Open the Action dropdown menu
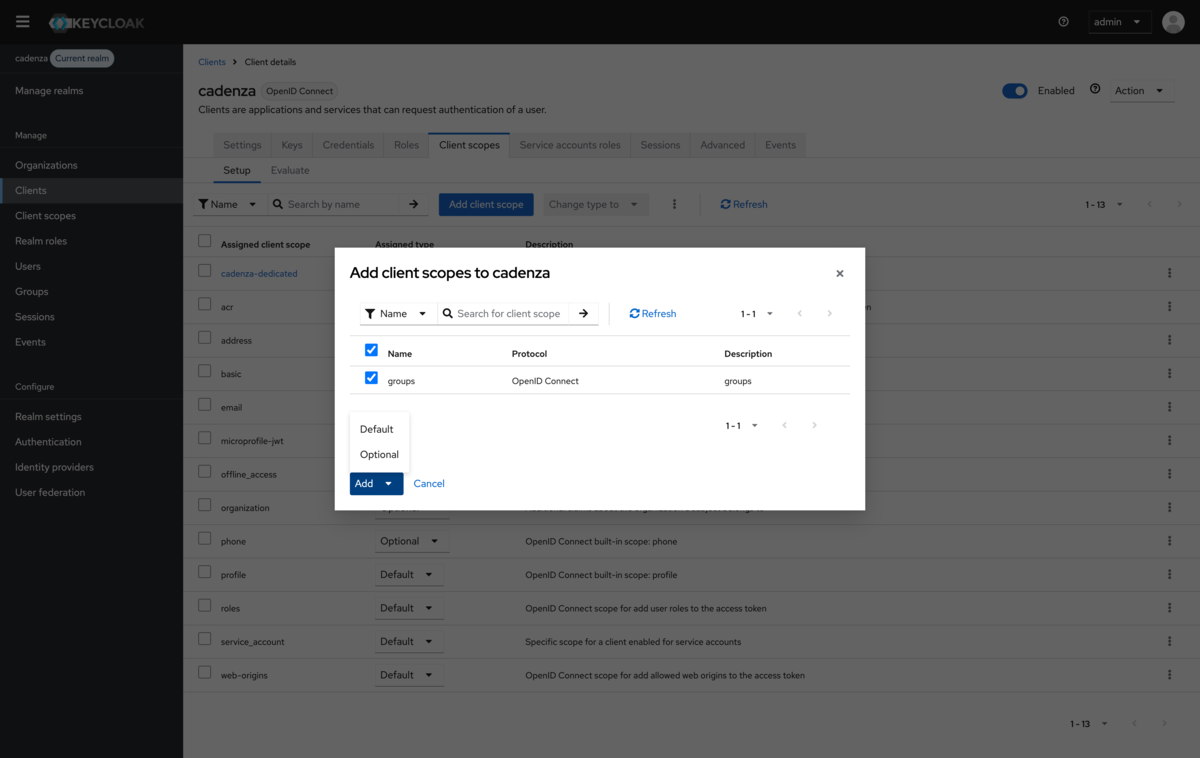The width and height of the screenshot is (1200, 758). pos(1139,91)
